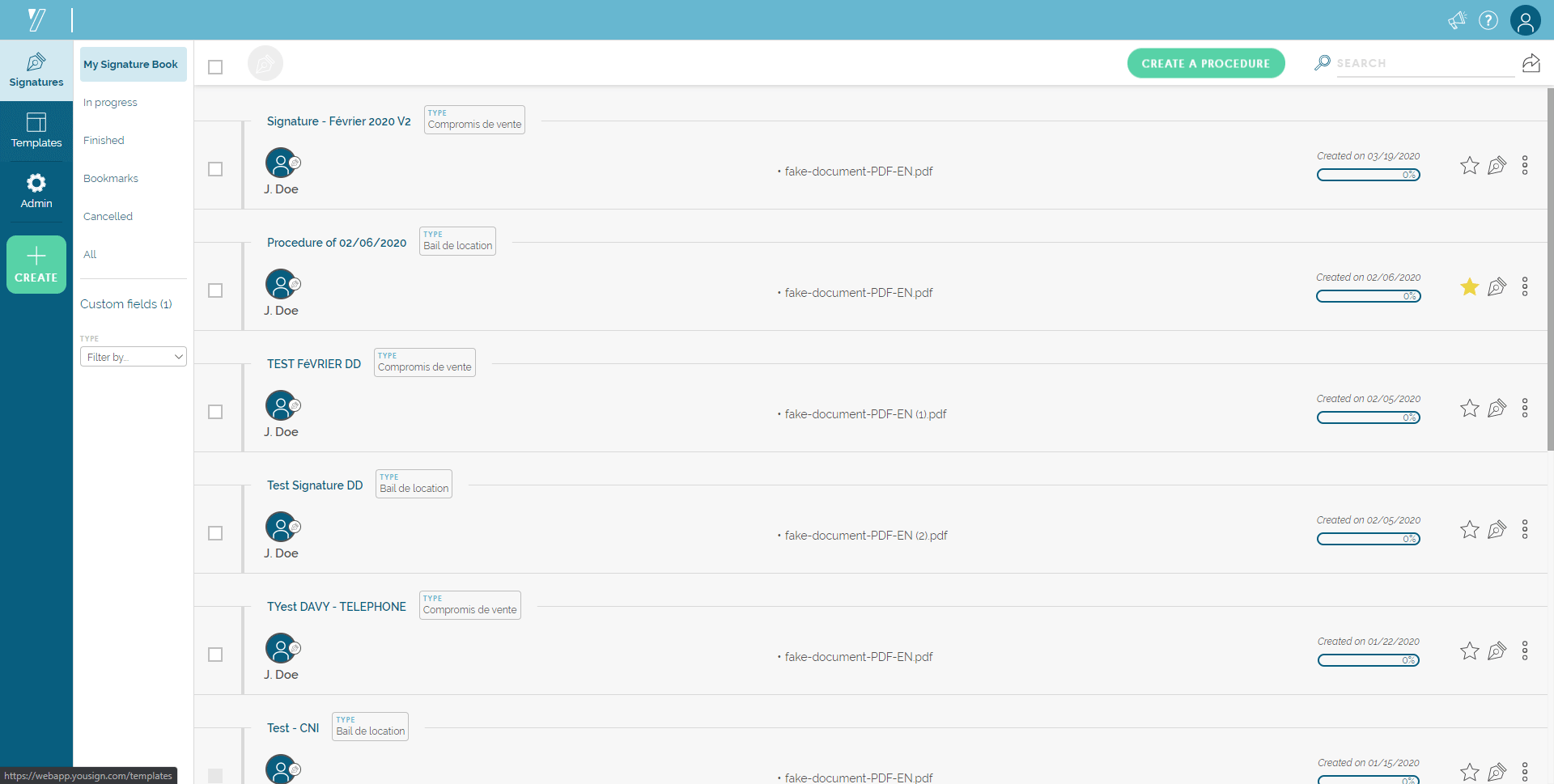Click progress bar of Signature - Février 2020 V2
The width and height of the screenshot is (1554, 784).
click(1369, 175)
